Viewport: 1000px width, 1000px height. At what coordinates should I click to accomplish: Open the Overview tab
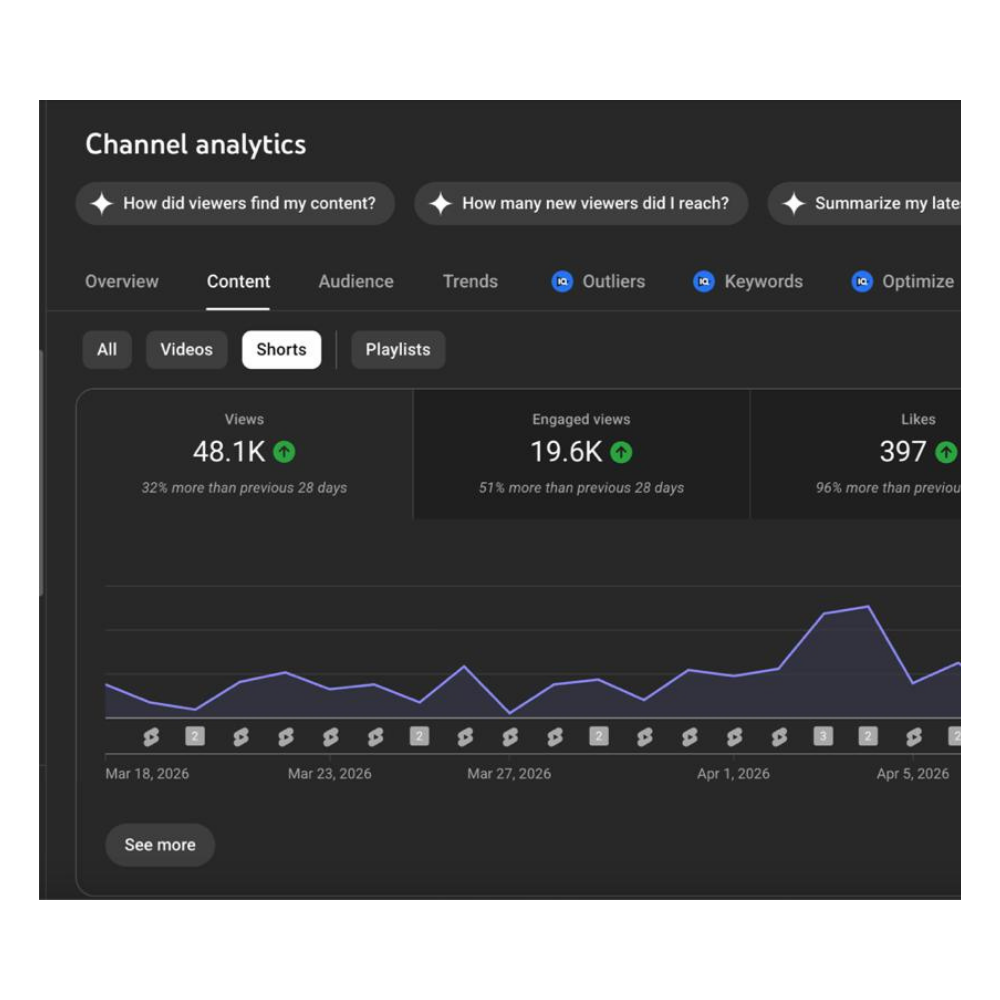click(122, 281)
